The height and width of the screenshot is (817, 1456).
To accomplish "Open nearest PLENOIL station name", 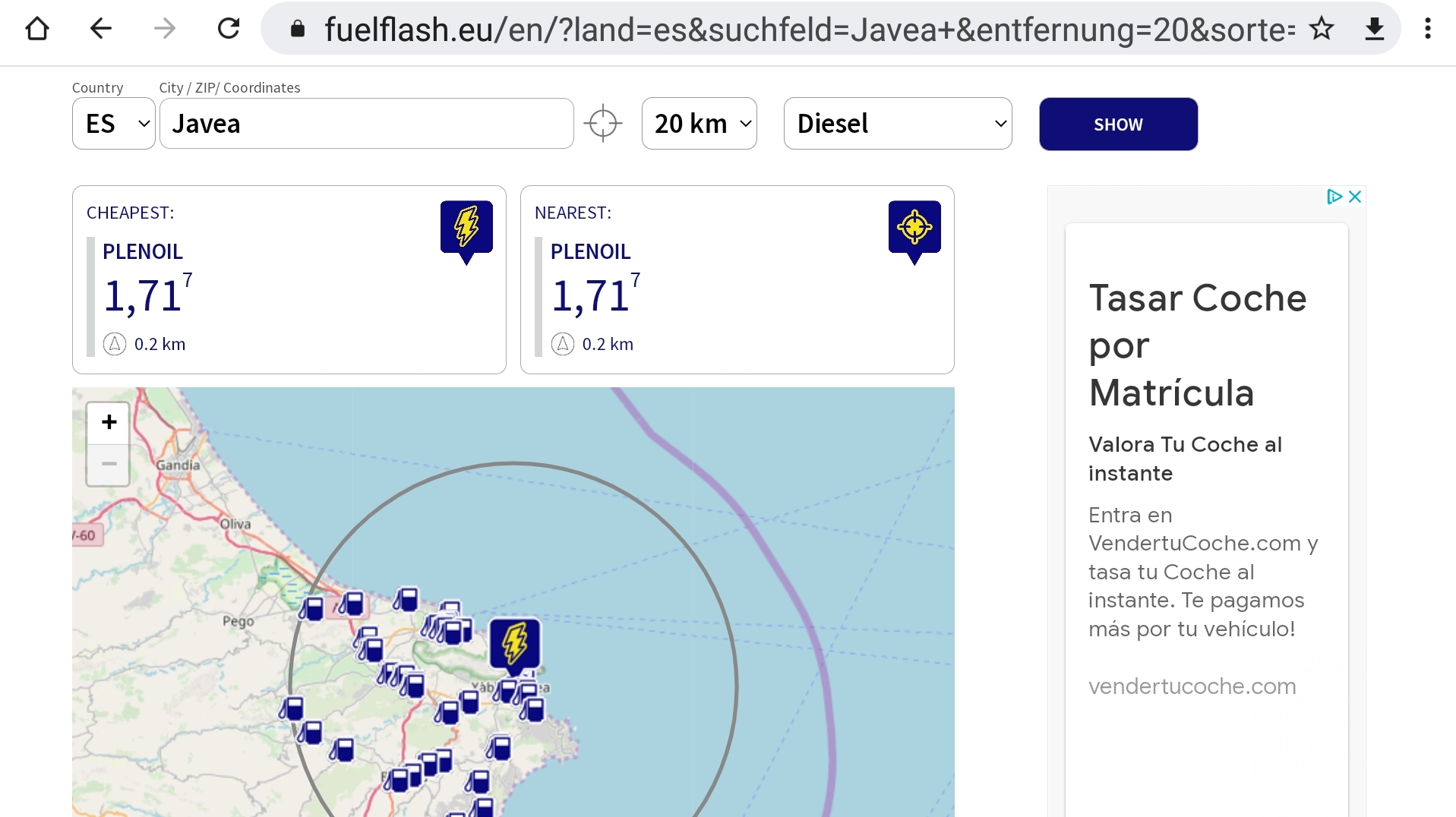I will tap(591, 251).
